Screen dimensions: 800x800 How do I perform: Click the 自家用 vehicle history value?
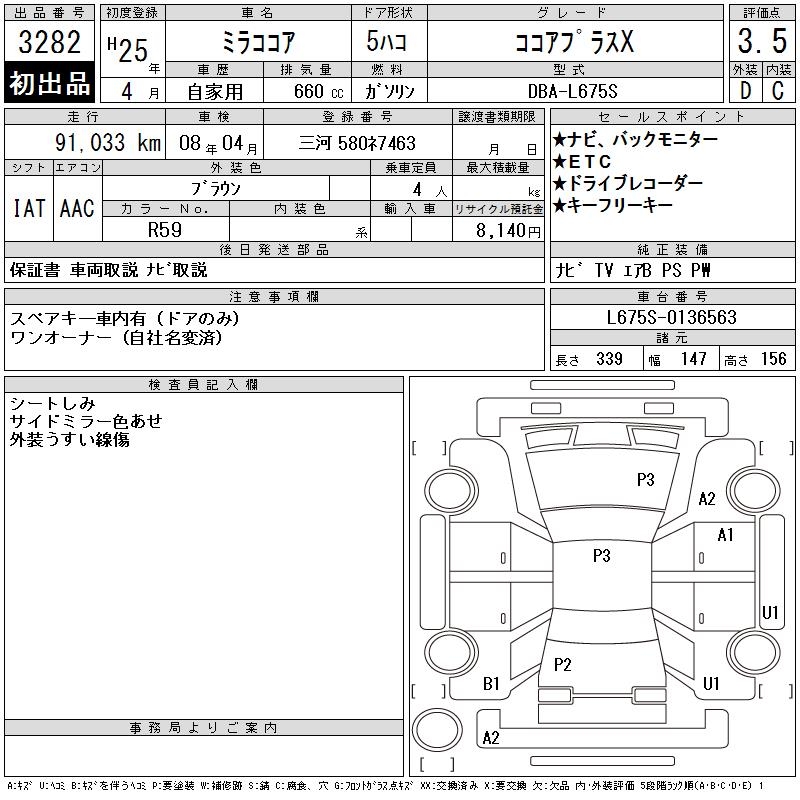(215, 92)
